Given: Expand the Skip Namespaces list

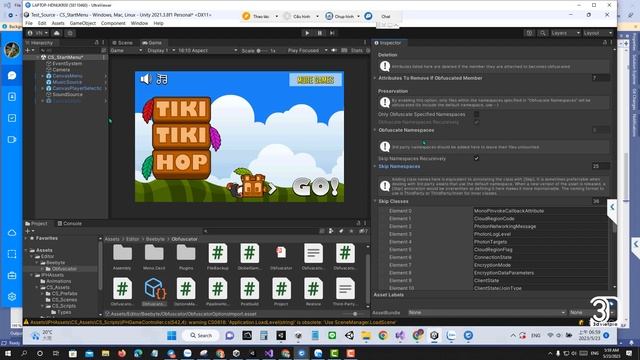Looking at the screenshot, I should [375, 167].
